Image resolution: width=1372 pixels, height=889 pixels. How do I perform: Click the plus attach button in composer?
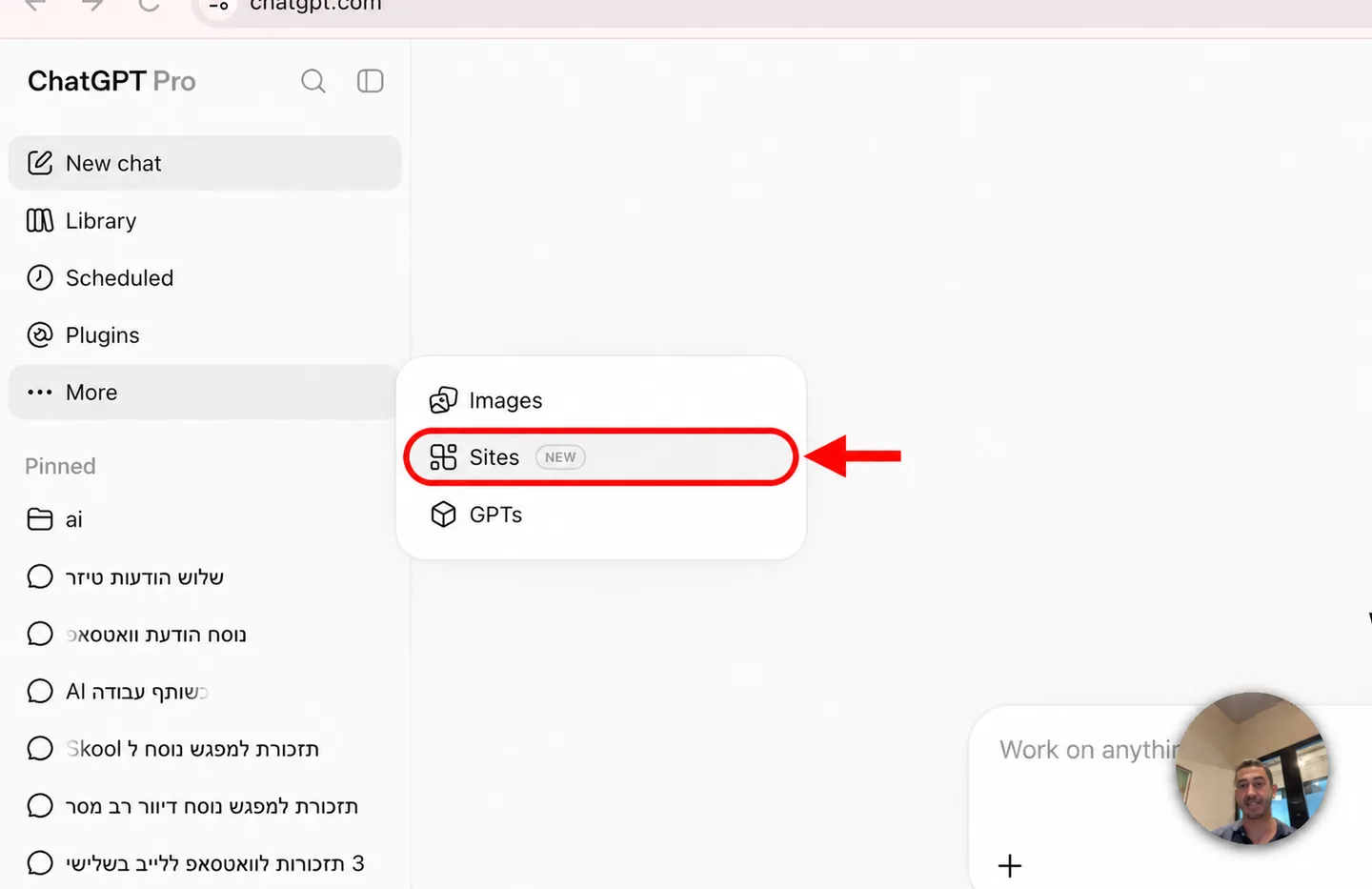tap(1010, 865)
